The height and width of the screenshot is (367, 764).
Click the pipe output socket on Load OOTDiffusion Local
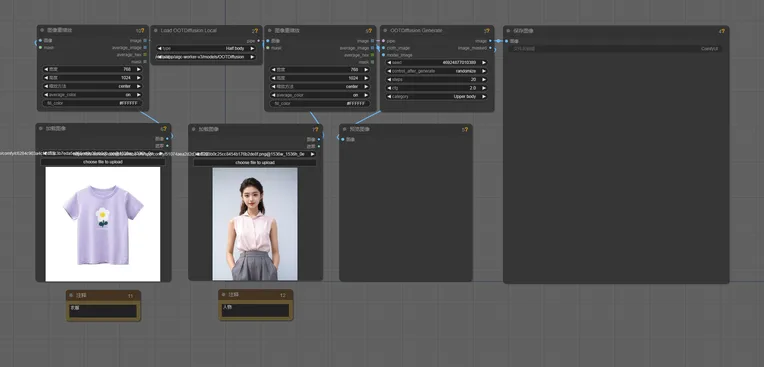pyautogui.click(x=258, y=41)
